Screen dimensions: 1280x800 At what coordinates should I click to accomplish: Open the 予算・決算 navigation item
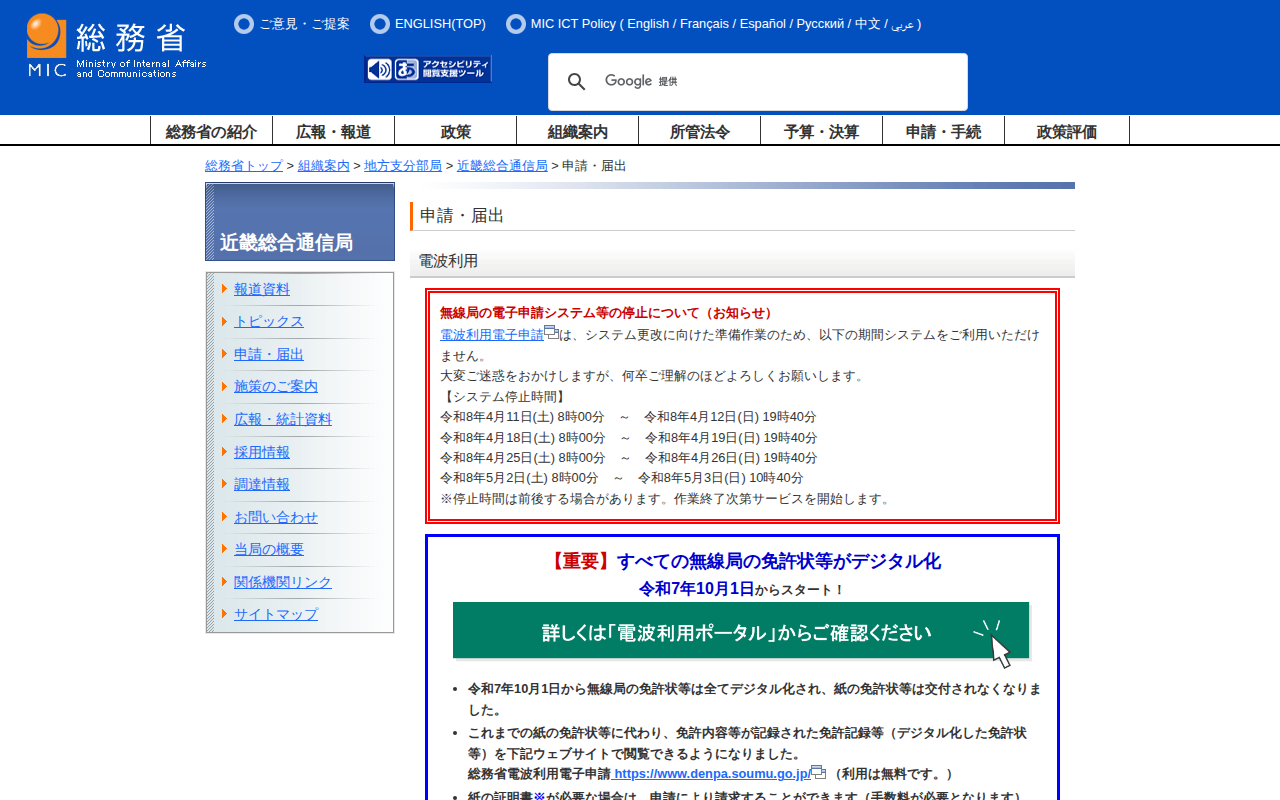pyautogui.click(x=821, y=131)
